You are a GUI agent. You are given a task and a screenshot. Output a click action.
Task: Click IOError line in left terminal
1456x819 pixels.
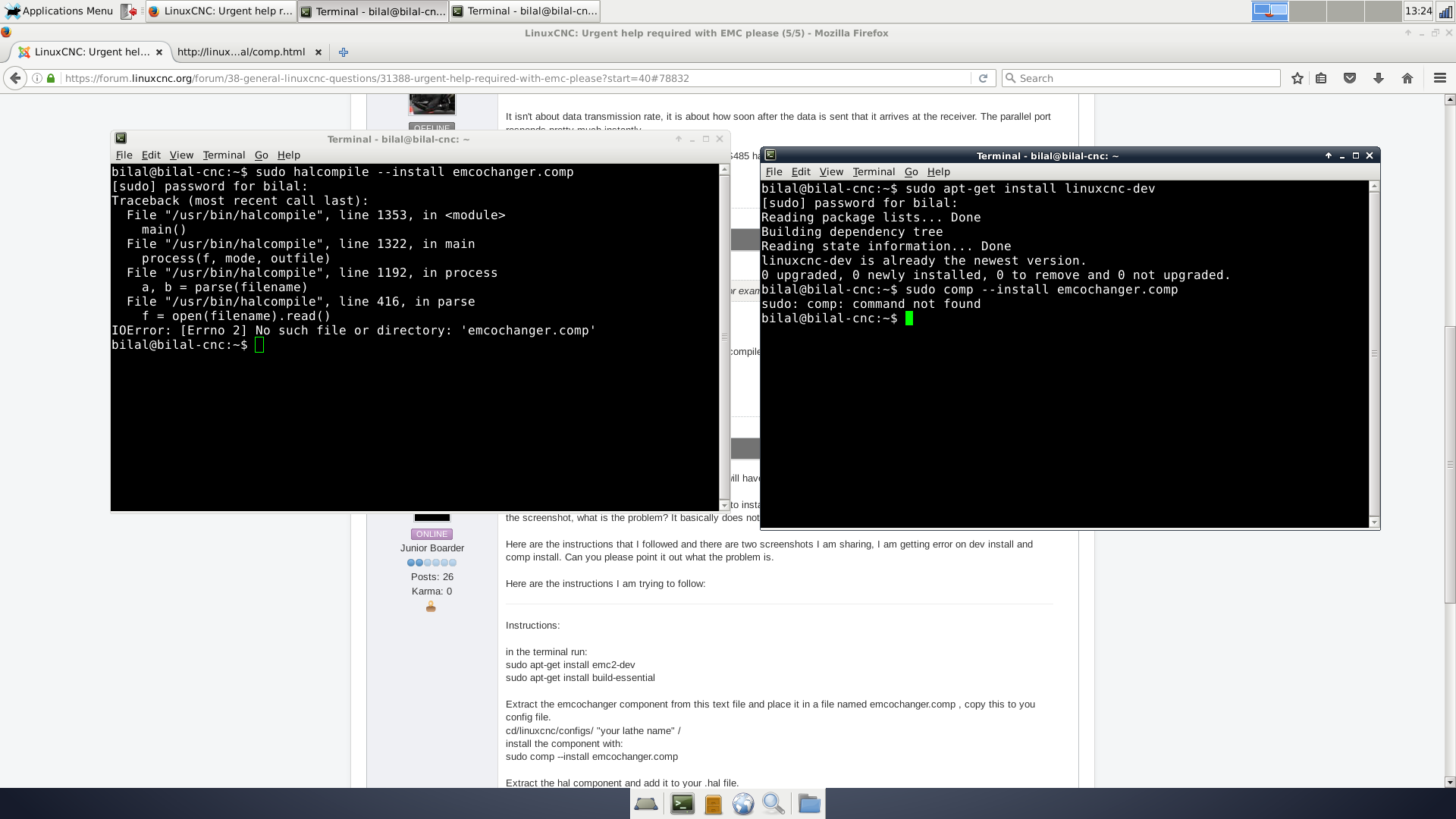[x=353, y=331]
